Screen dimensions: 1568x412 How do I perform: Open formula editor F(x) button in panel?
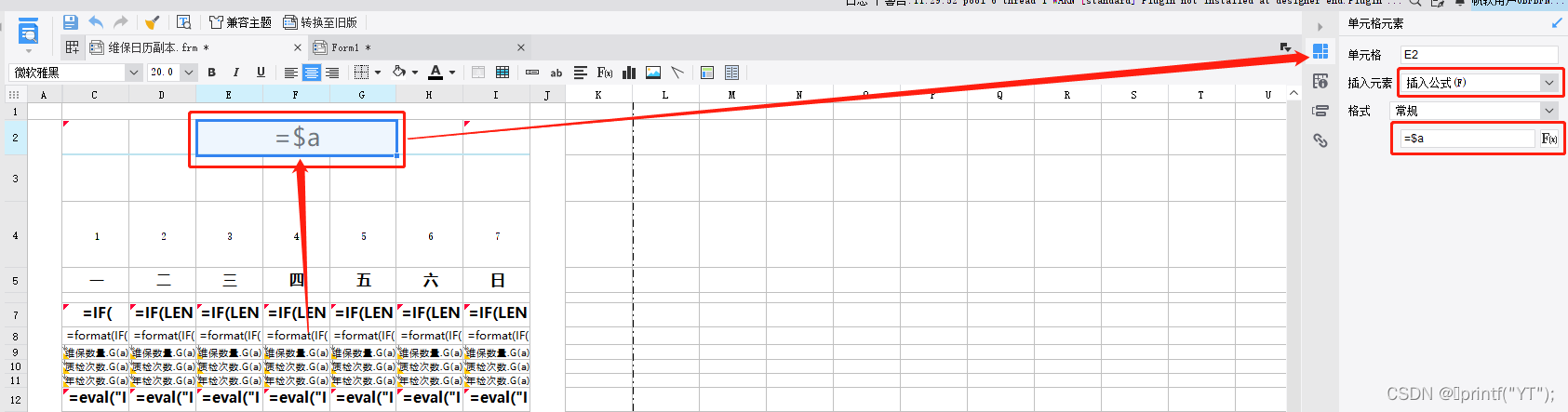pyautogui.click(x=1549, y=139)
